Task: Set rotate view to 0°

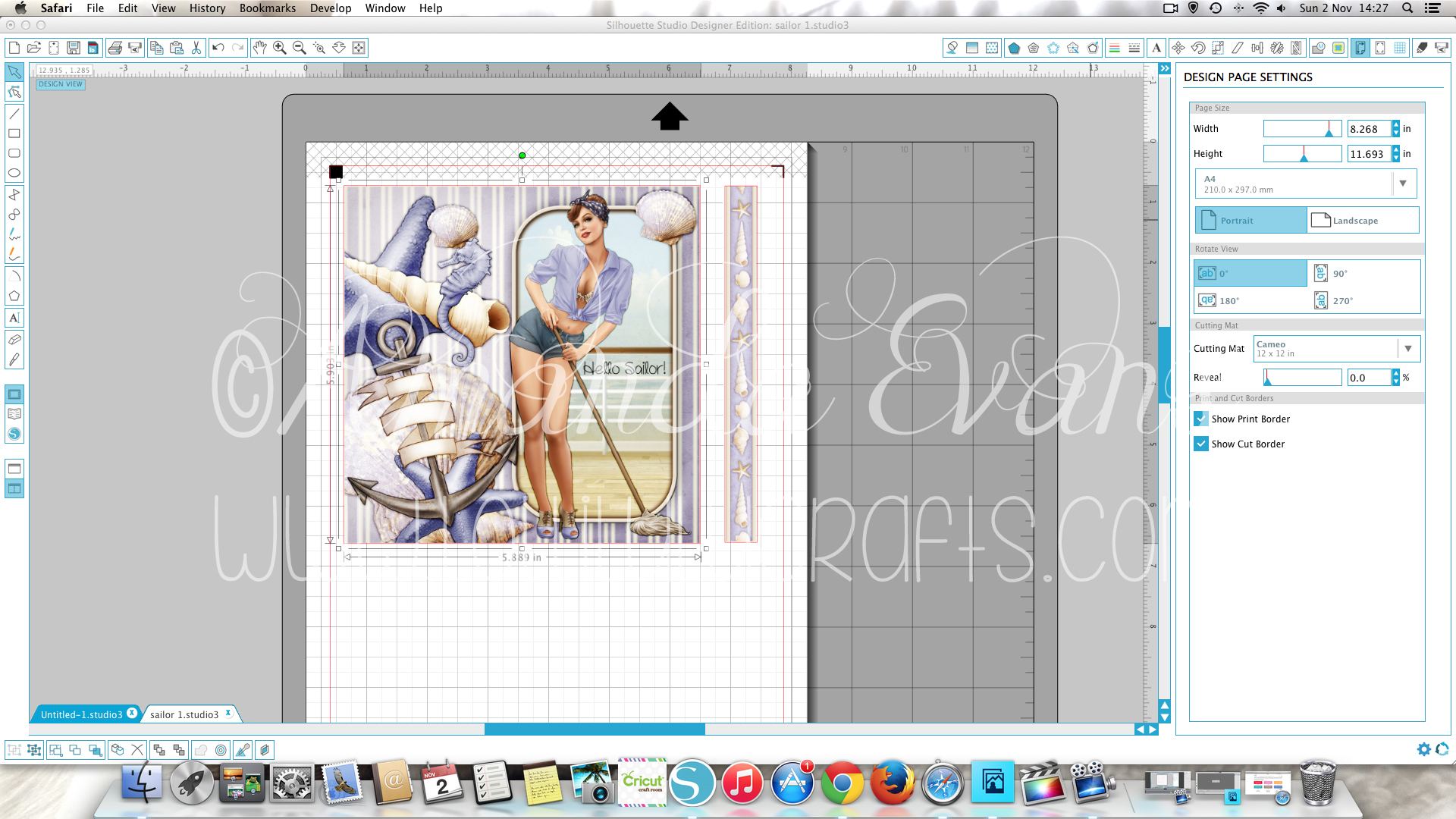Action: [1250, 274]
